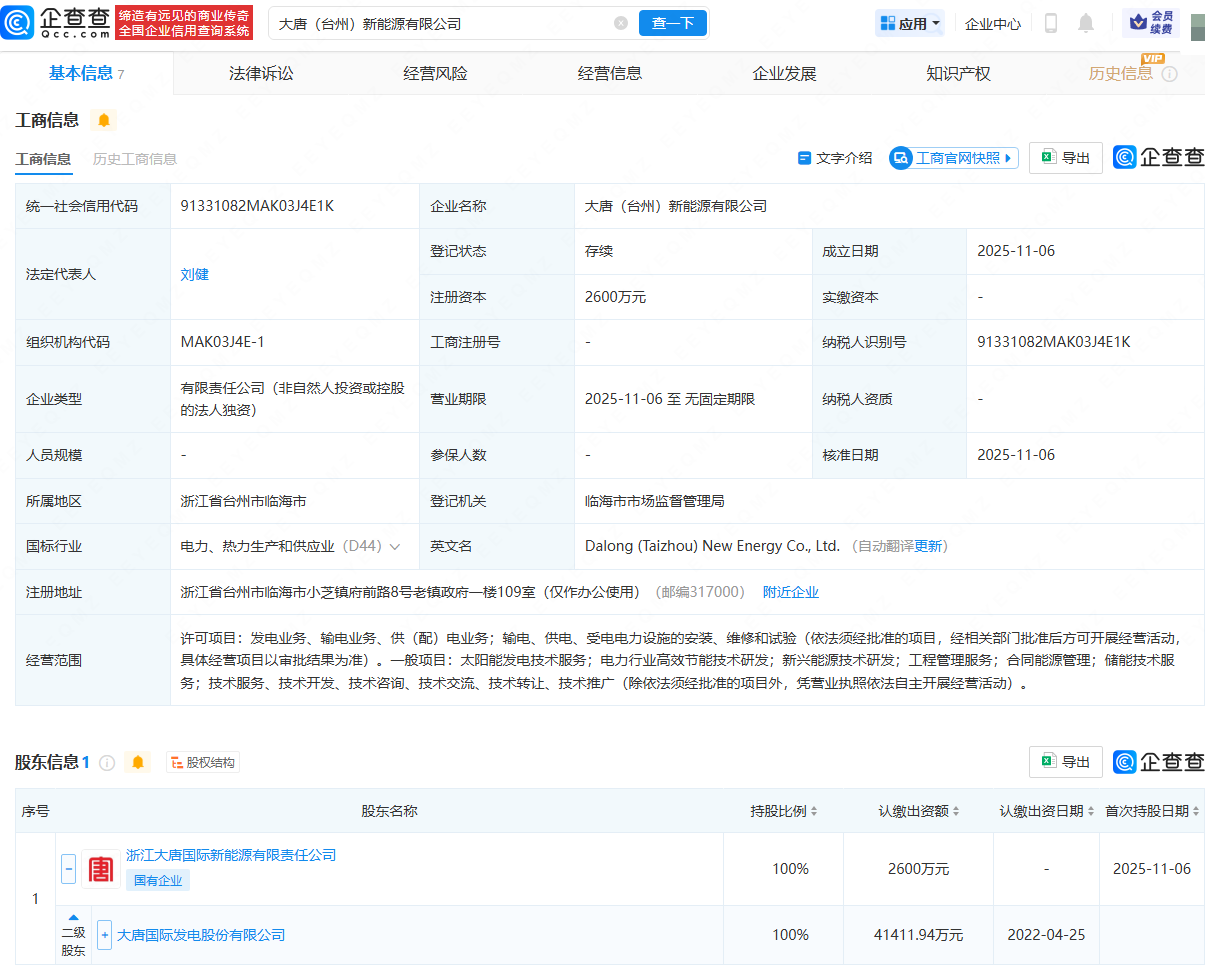This screenshot has height=968, width=1205.
Task: Open 文字介绍 text introduction
Action: [x=835, y=158]
